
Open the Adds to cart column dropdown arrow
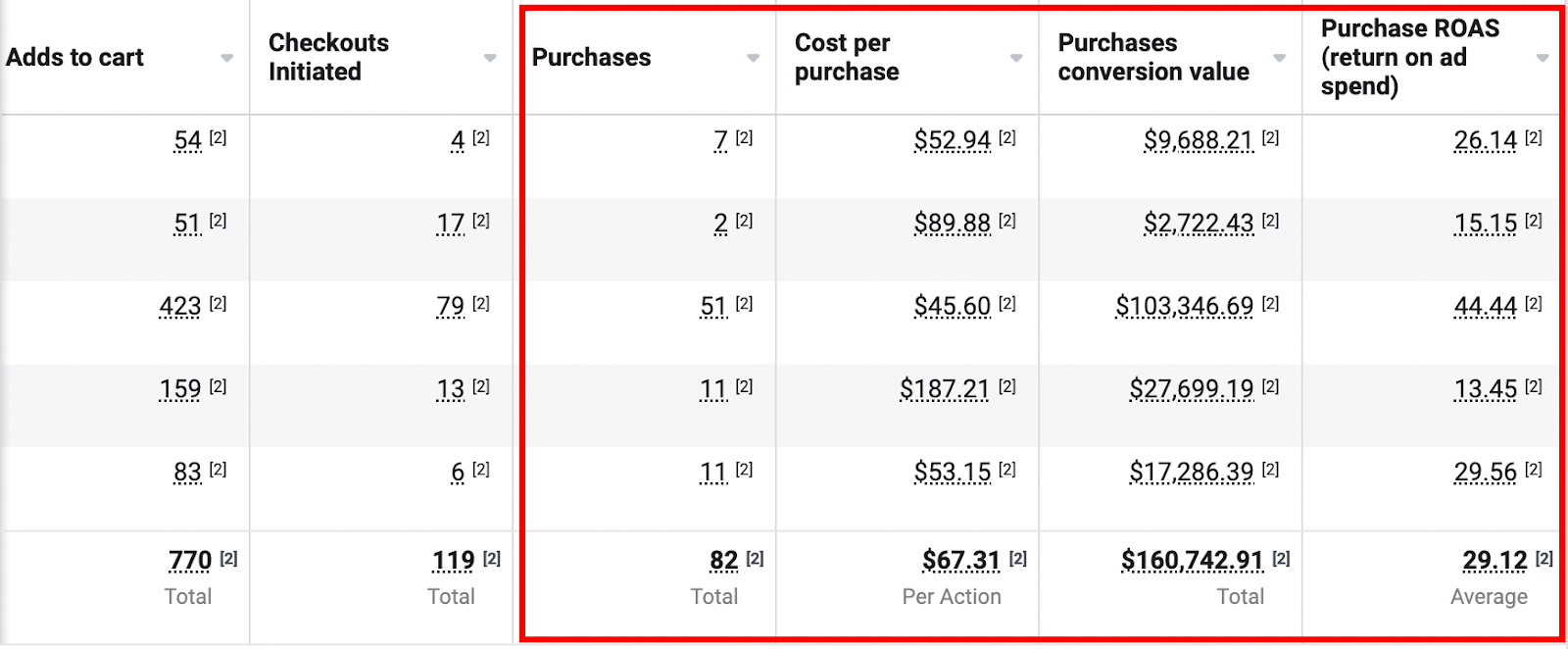pyautogui.click(x=226, y=58)
